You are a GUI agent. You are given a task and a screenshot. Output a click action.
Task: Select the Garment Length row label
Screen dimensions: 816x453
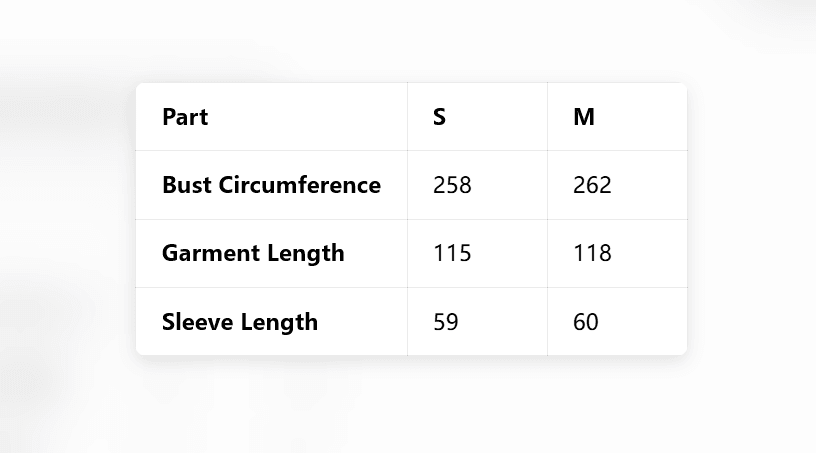click(253, 253)
